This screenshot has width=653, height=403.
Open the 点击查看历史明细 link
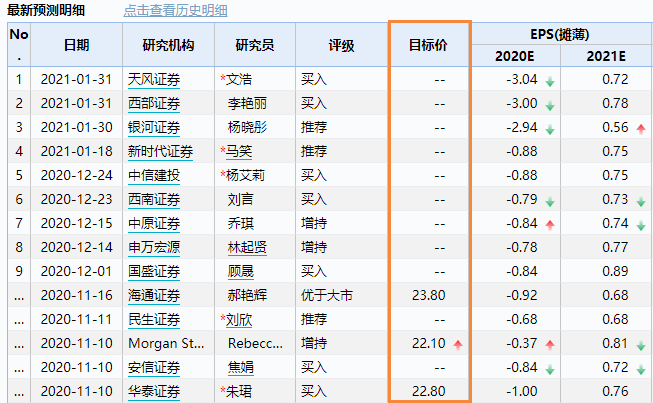coord(175,10)
